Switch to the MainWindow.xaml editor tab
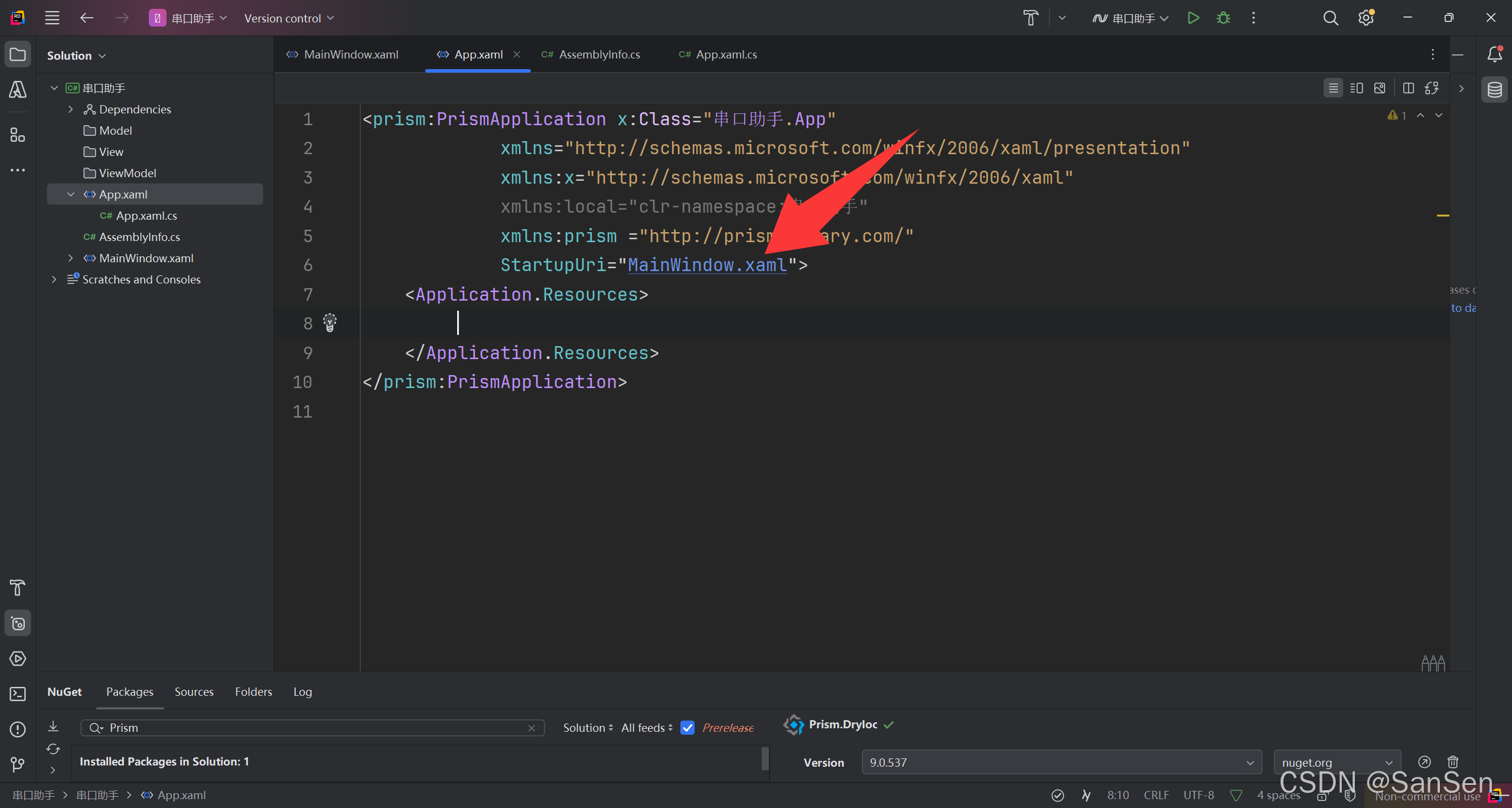Image resolution: width=1512 pixels, height=808 pixels. click(350, 54)
